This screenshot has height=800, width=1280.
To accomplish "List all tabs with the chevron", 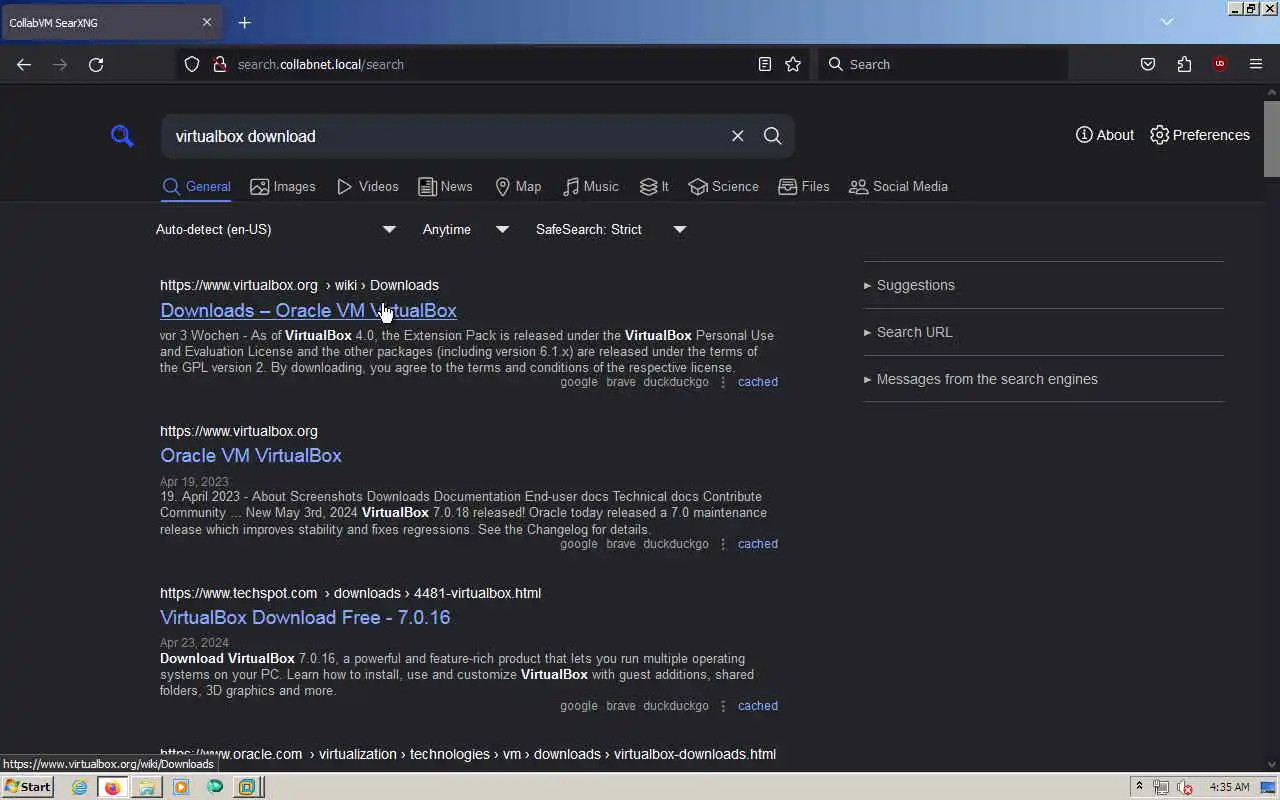I will (x=1167, y=21).
